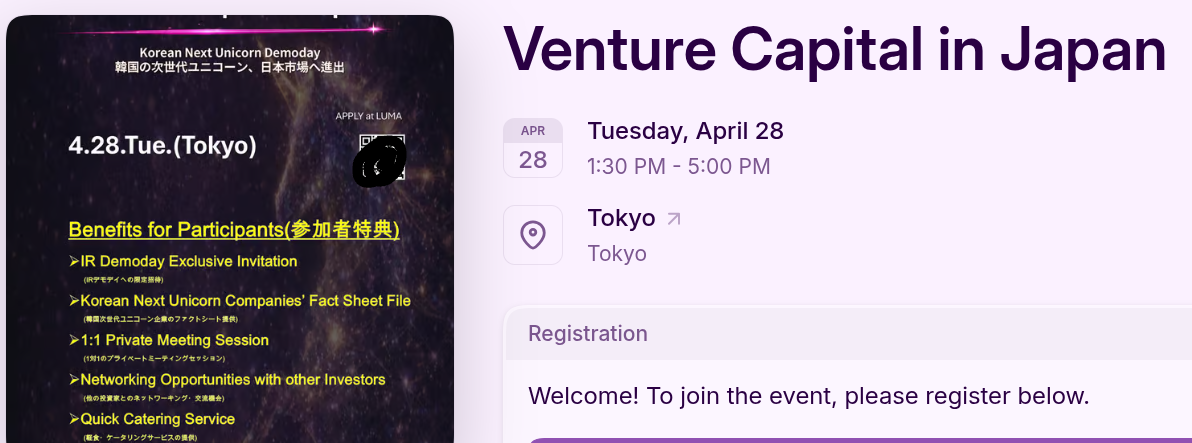Click the '1:30 PM - 5:00 PM' time
1192x443 pixels.
coord(678,166)
